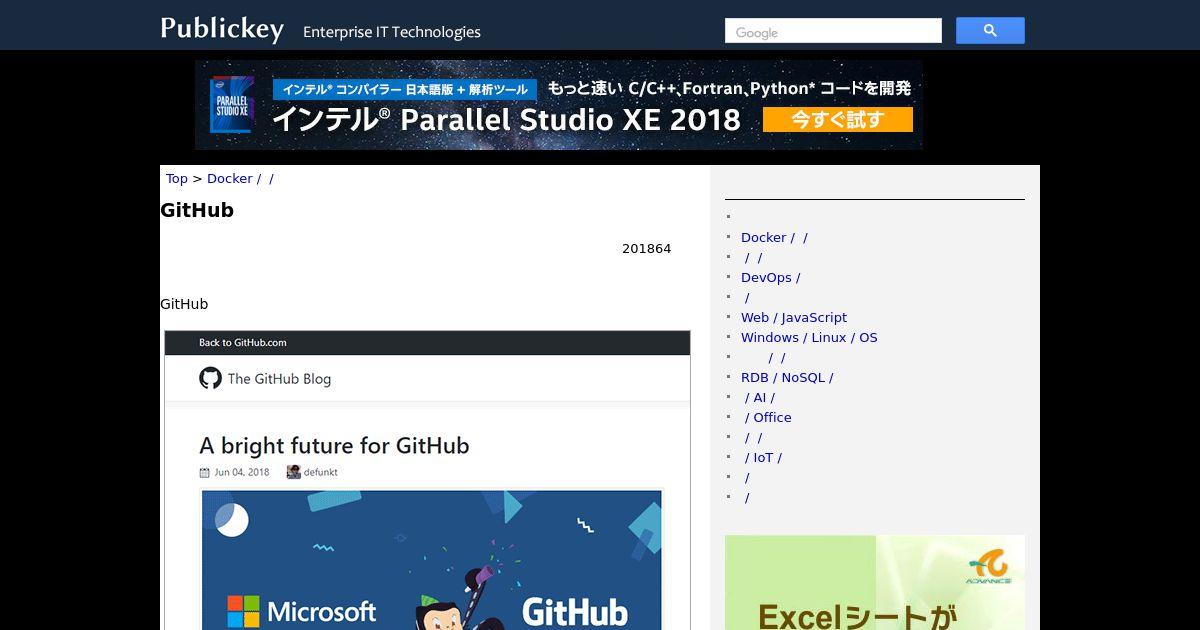This screenshot has width=1200, height=630.
Task: Click the Advance logo in sidebar ad
Action: (x=988, y=567)
